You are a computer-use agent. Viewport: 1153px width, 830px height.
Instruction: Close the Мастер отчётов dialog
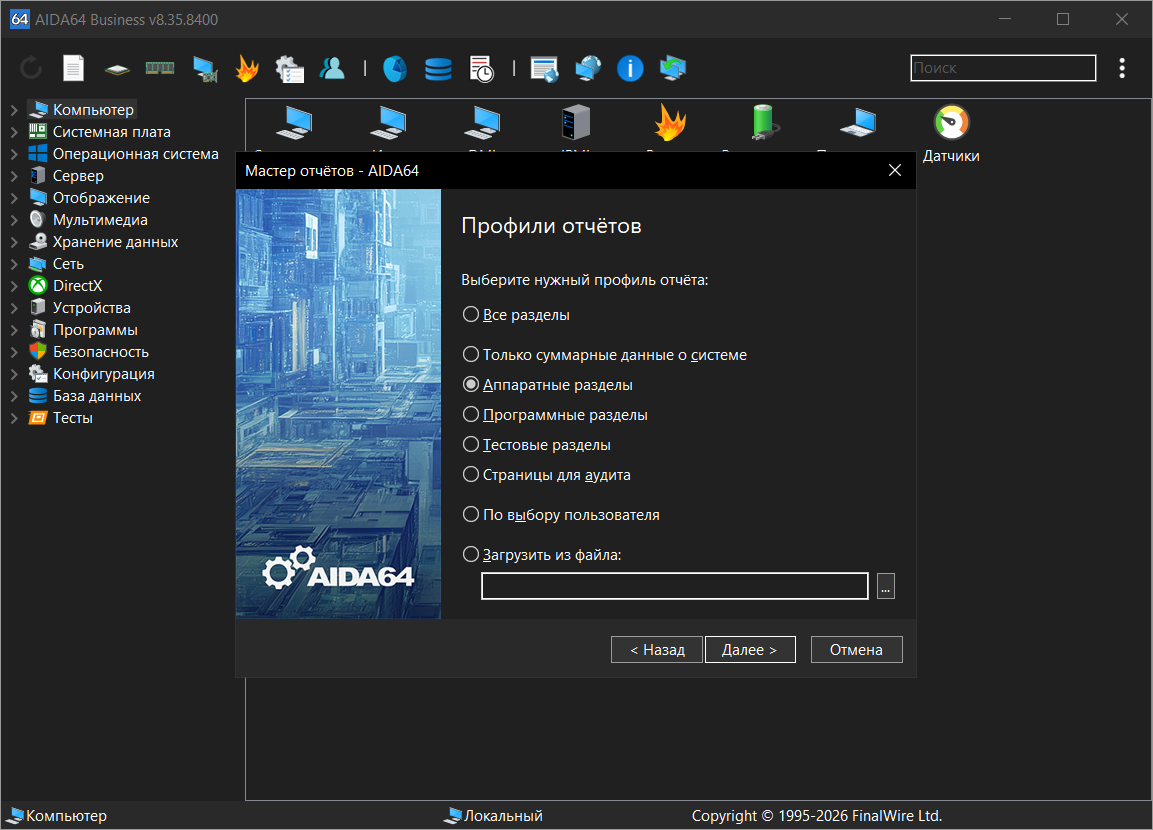(895, 171)
